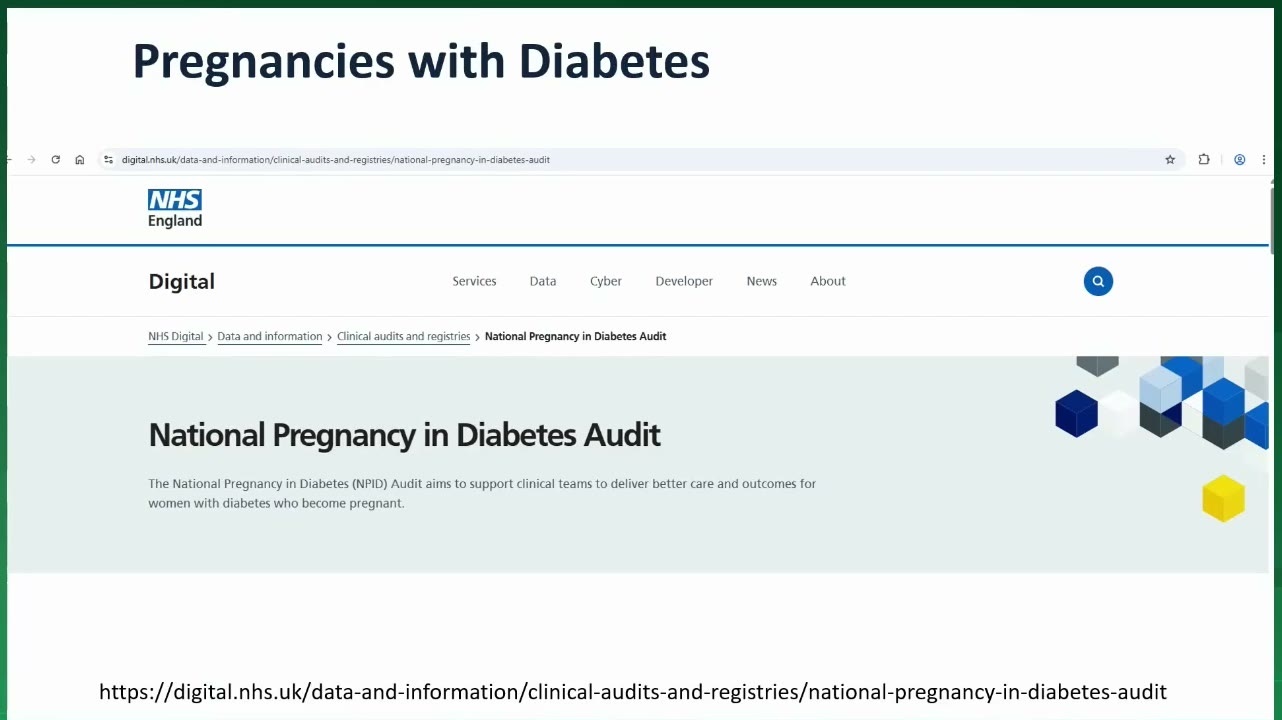1282x720 pixels.
Task: Open the Data navigation menu item
Action: (x=543, y=281)
